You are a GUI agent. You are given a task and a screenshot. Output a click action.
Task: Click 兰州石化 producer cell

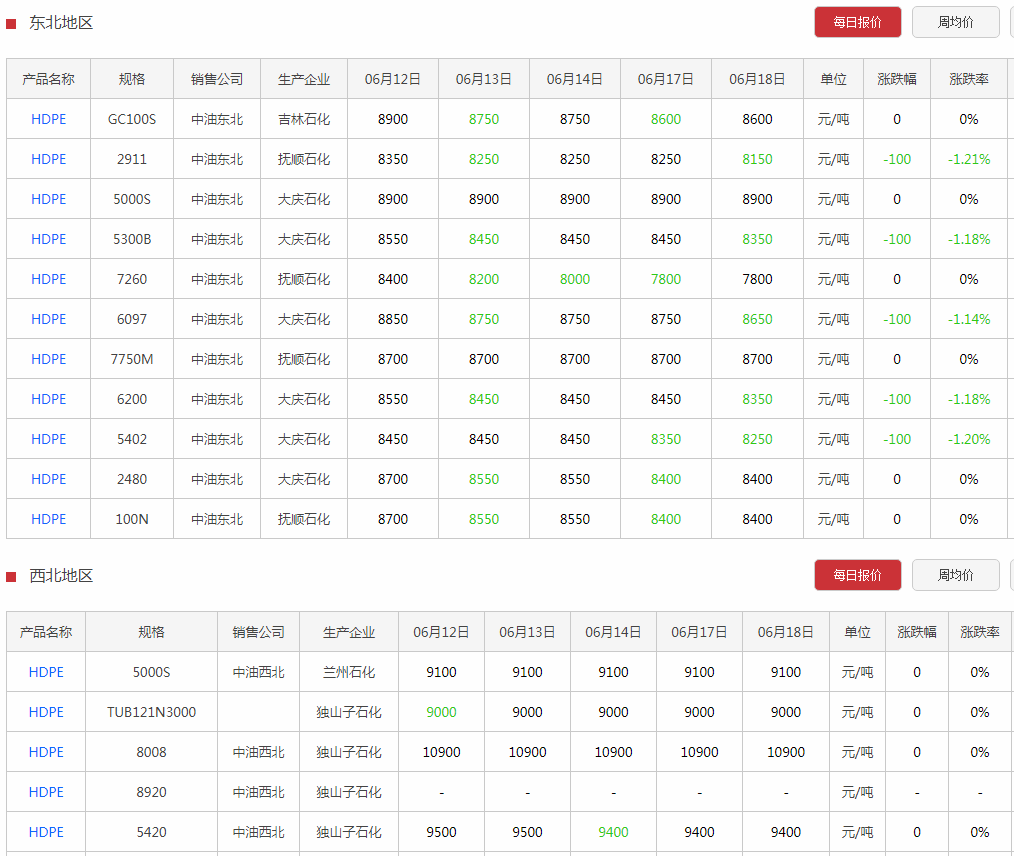(349, 672)
